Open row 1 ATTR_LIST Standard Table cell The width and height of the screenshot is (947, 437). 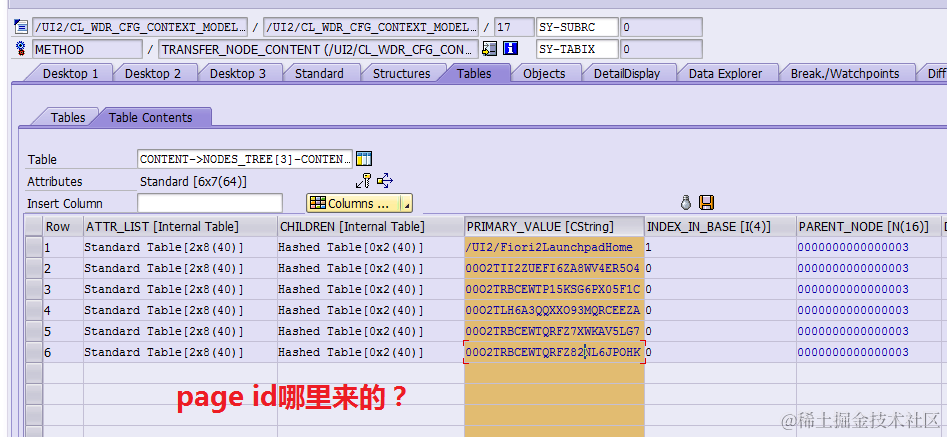(x=181, y=247)
